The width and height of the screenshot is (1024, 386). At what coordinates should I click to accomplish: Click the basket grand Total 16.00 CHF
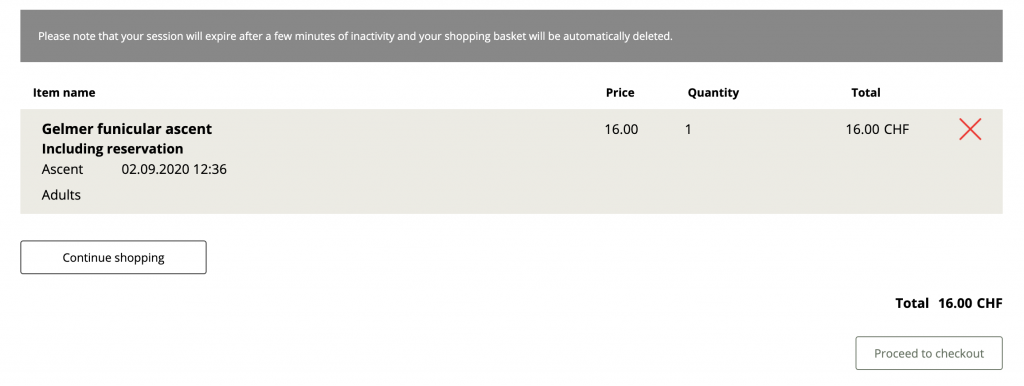pyautogui.click(x=948, y=303)
